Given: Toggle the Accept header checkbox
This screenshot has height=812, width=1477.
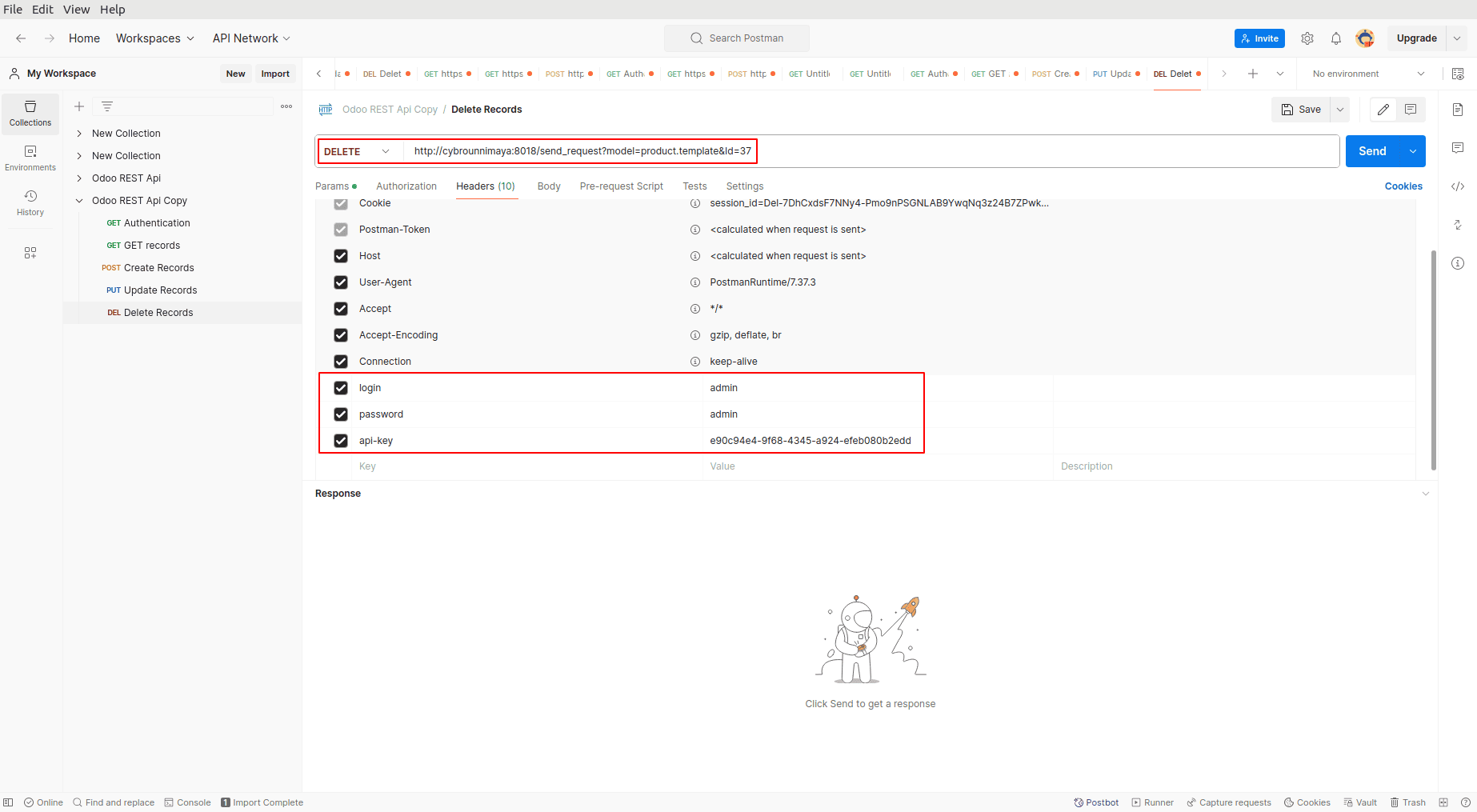Looking at the screenshot, I should 341,309.
